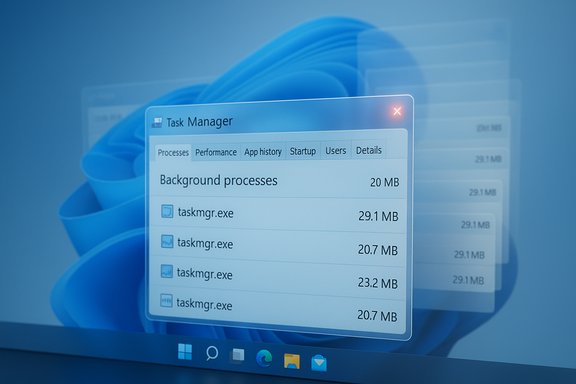Select the 20 MB total value
Screen dimensions: 576x384
(384, 182)
